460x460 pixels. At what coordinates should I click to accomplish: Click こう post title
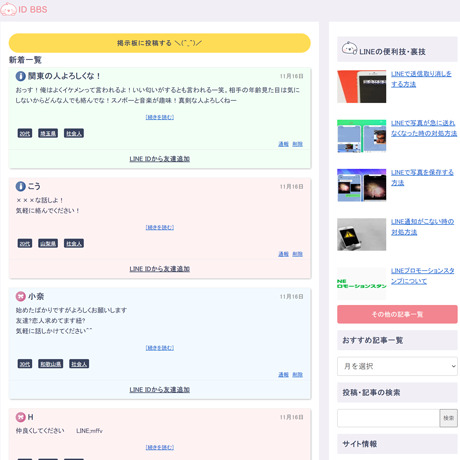[x=34, y=186]
